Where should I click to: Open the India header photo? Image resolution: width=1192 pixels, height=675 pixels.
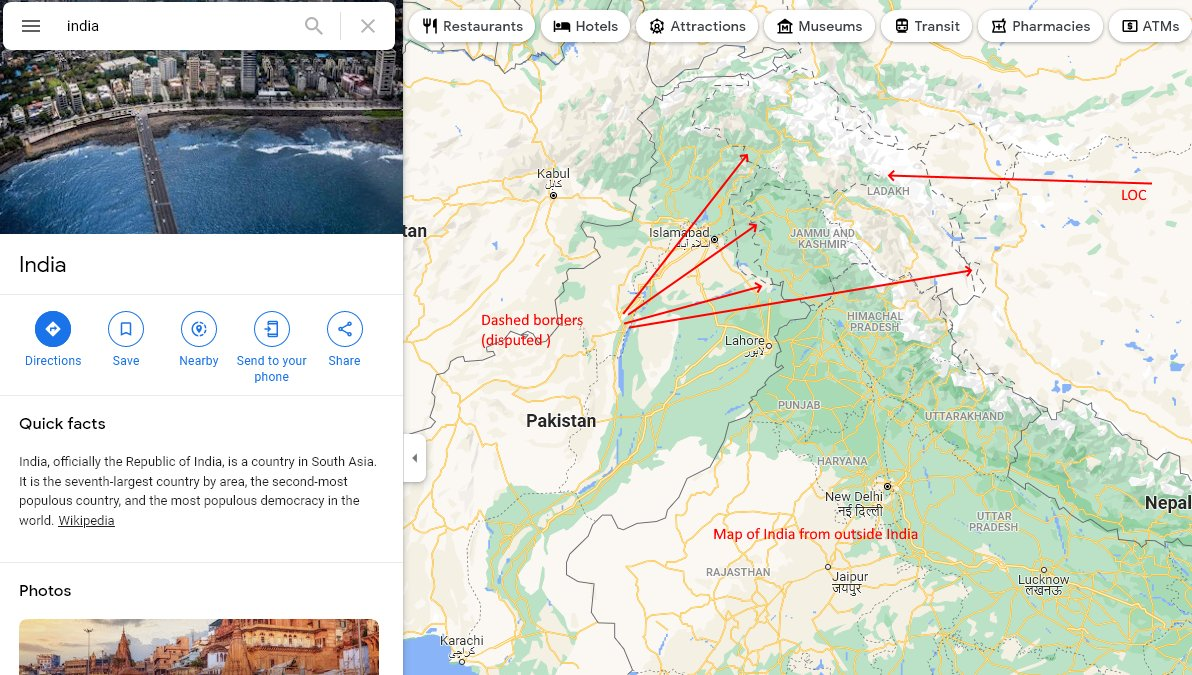(201, 142)
